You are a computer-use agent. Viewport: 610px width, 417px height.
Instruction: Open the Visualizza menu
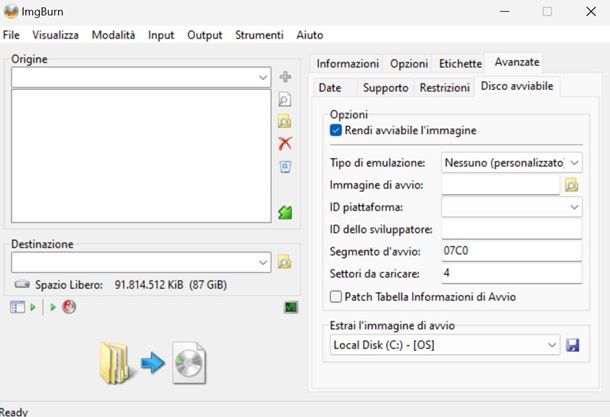click(55, 35)
